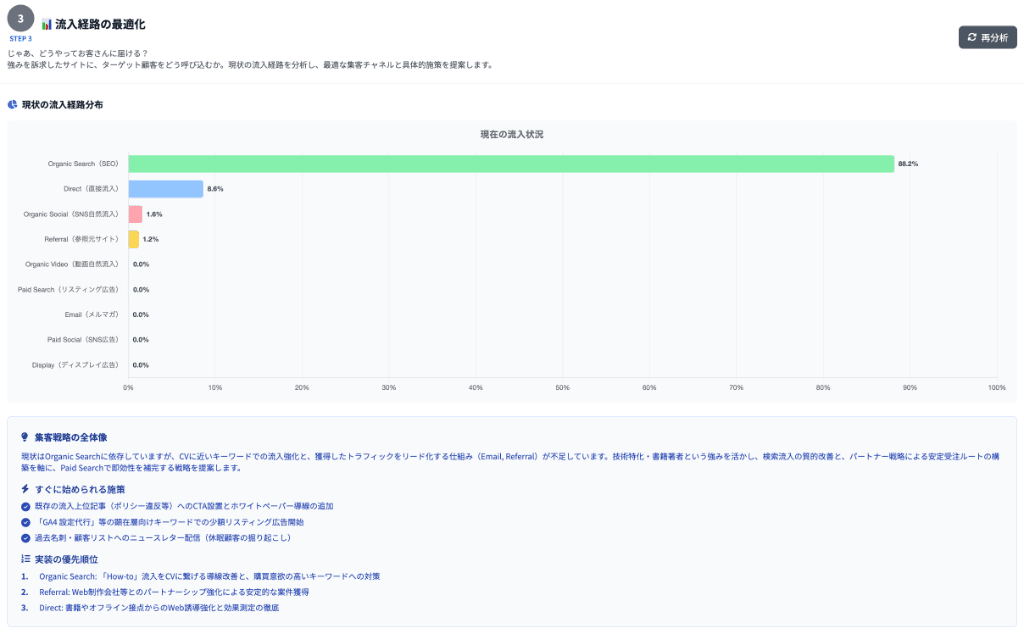This screenshot has height=634, width=1024.
Task: Click the step 3 number circle
Action: [x=21, y=19]
